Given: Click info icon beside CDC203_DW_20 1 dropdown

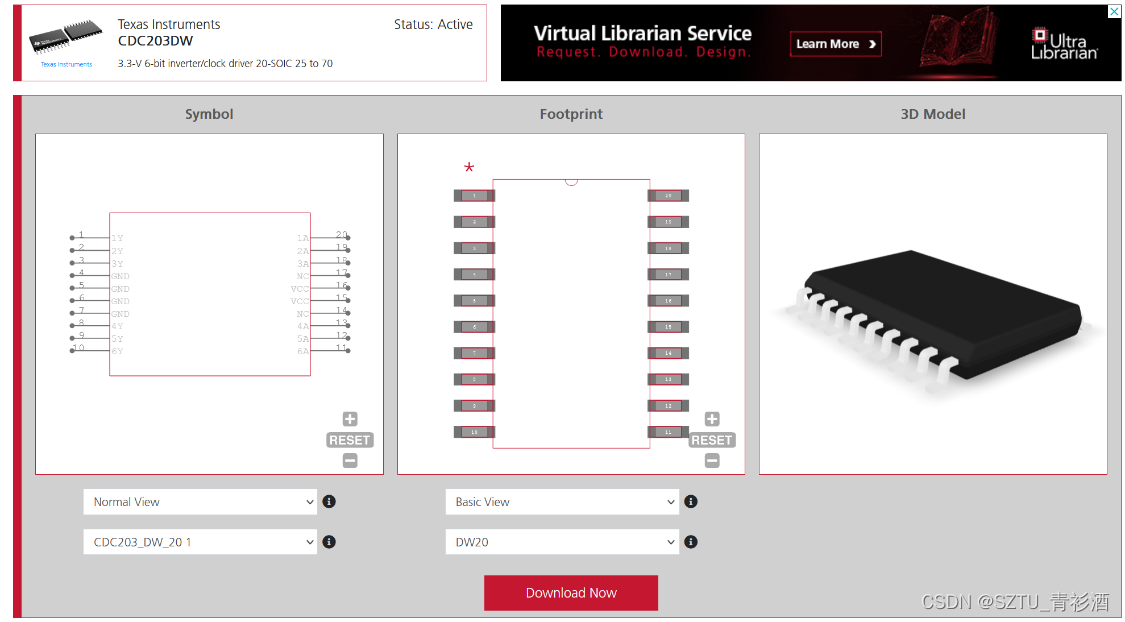Looking at the screenshot, I should click(x=329, y=542).
